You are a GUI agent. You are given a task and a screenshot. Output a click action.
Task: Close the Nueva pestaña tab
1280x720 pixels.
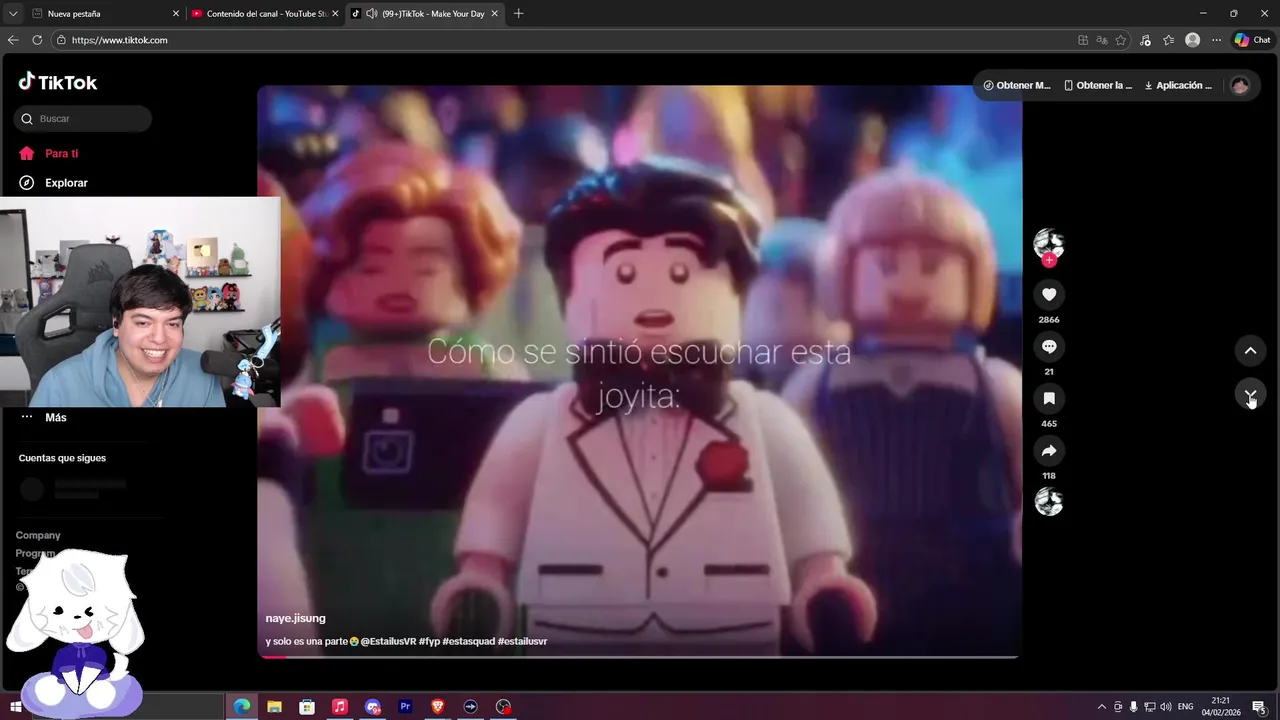[176, 14]
